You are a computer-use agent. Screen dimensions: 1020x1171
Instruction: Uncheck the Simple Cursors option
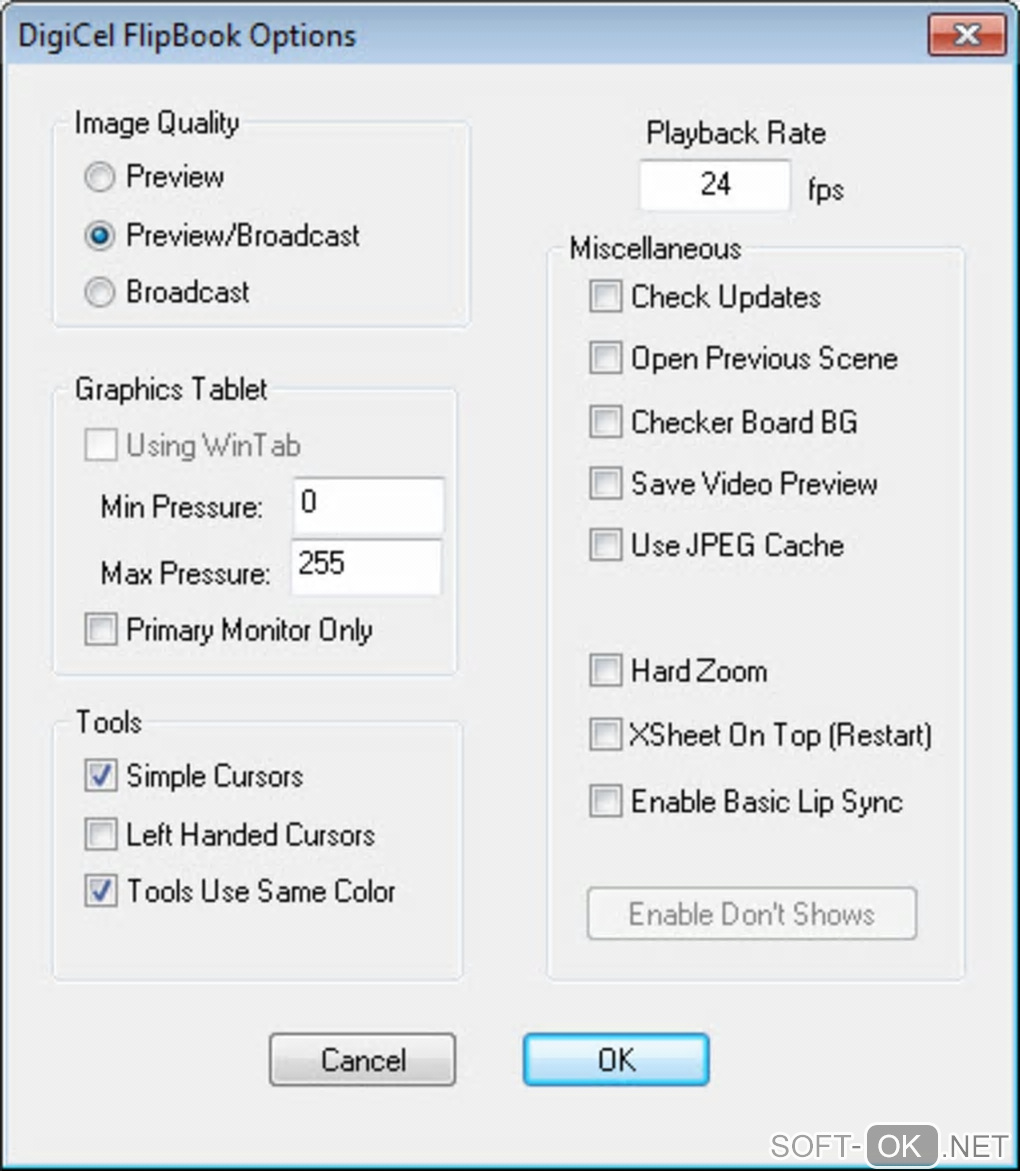(x=101, y=777)
